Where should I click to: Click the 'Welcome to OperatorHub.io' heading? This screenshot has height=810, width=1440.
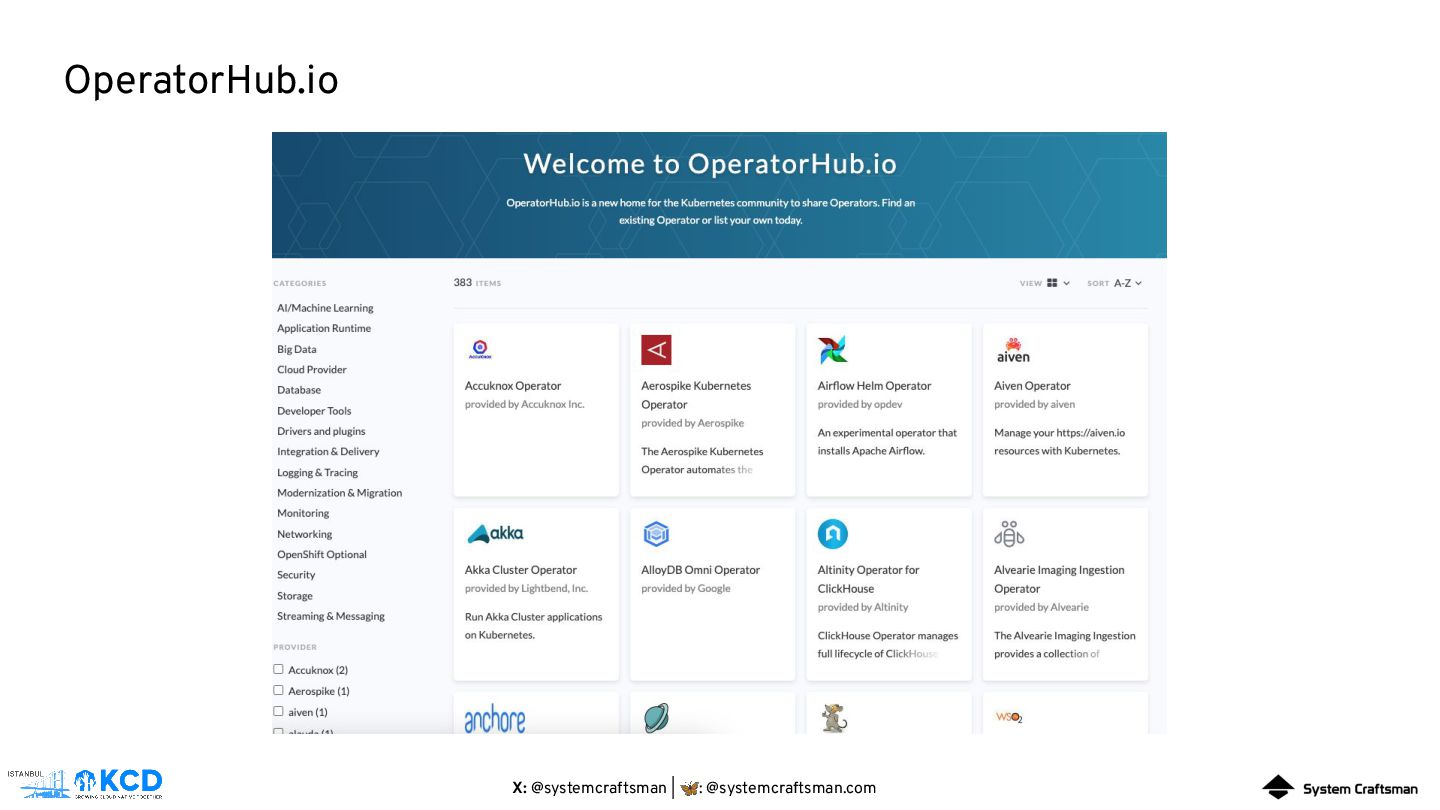tap(710, 164)
